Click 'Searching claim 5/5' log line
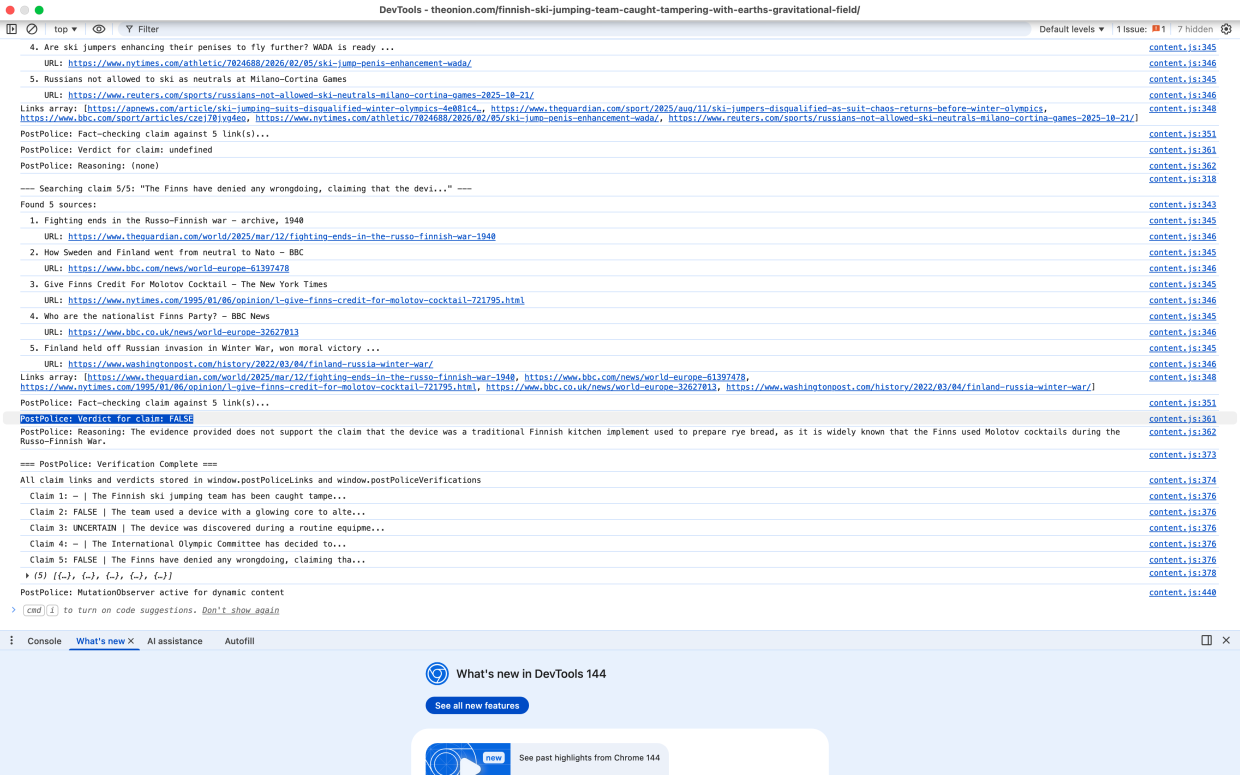The height and width of the screenshot is (775, 1240). tap(246, 189)
